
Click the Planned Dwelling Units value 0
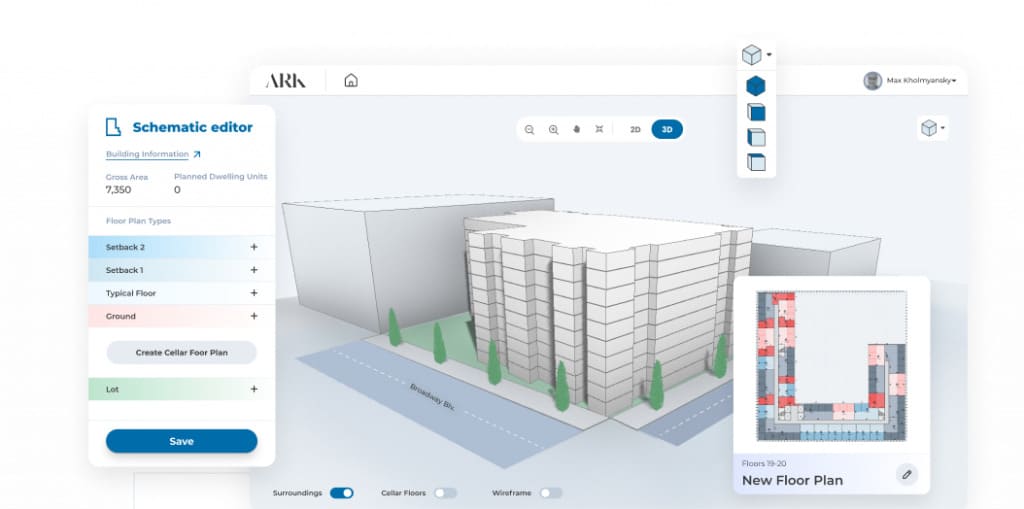coord(177,189)
